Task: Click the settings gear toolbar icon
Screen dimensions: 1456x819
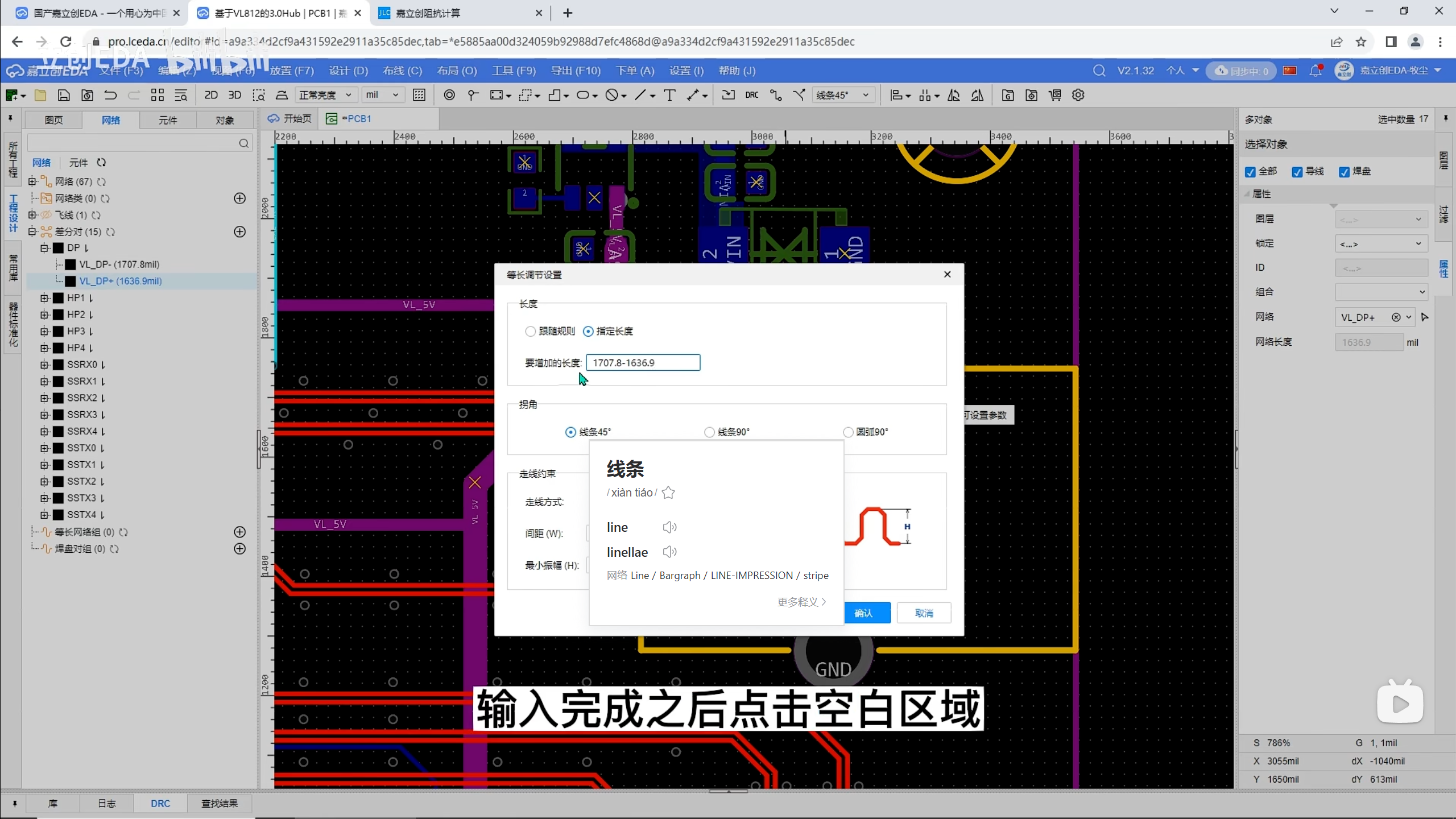Action: (1078, 95)
